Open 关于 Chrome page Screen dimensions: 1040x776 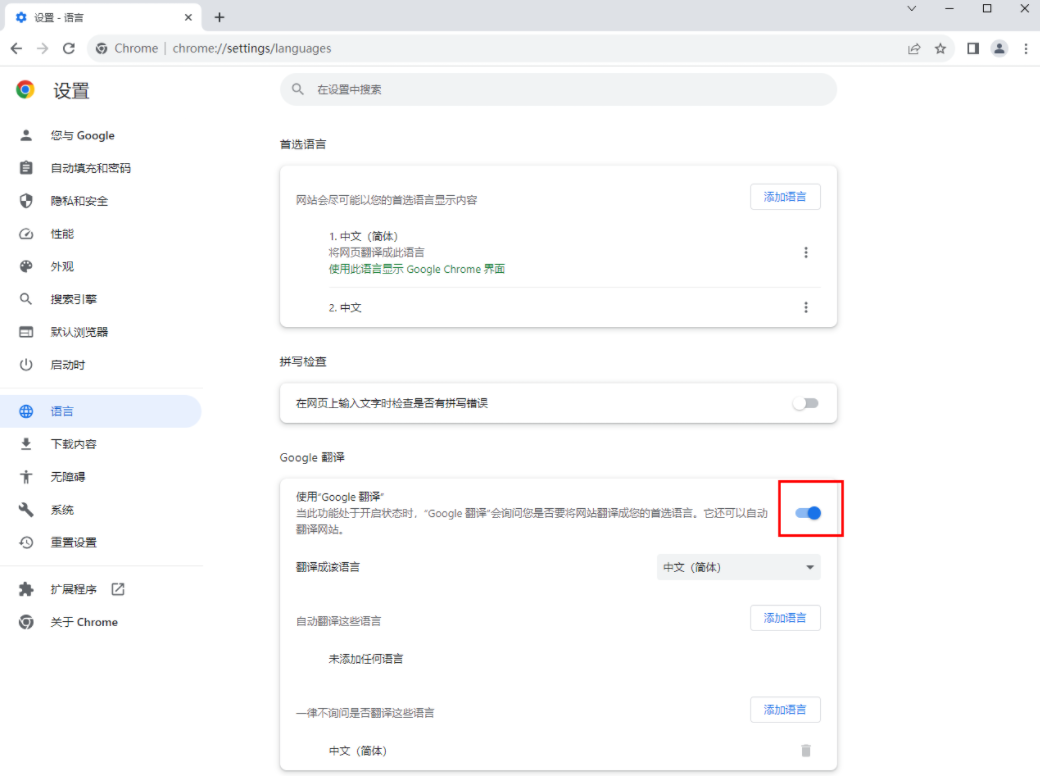point(101,622)
